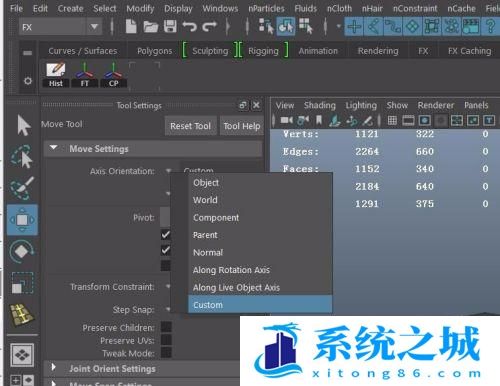Click the Save scene floppy icon
500x386 pixels.
pos(170,26)
